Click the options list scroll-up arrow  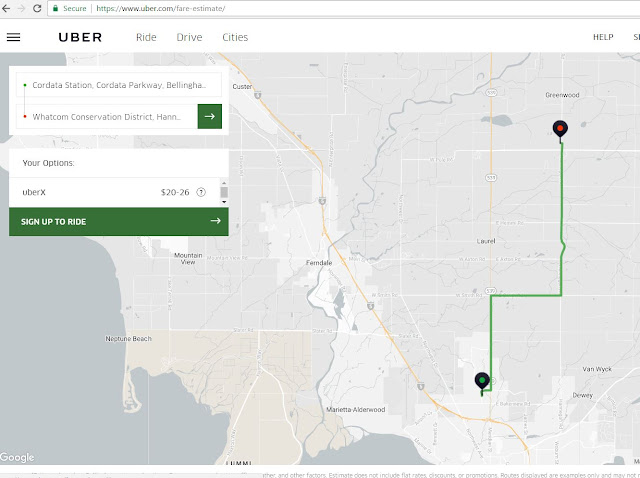click(224, 183)
